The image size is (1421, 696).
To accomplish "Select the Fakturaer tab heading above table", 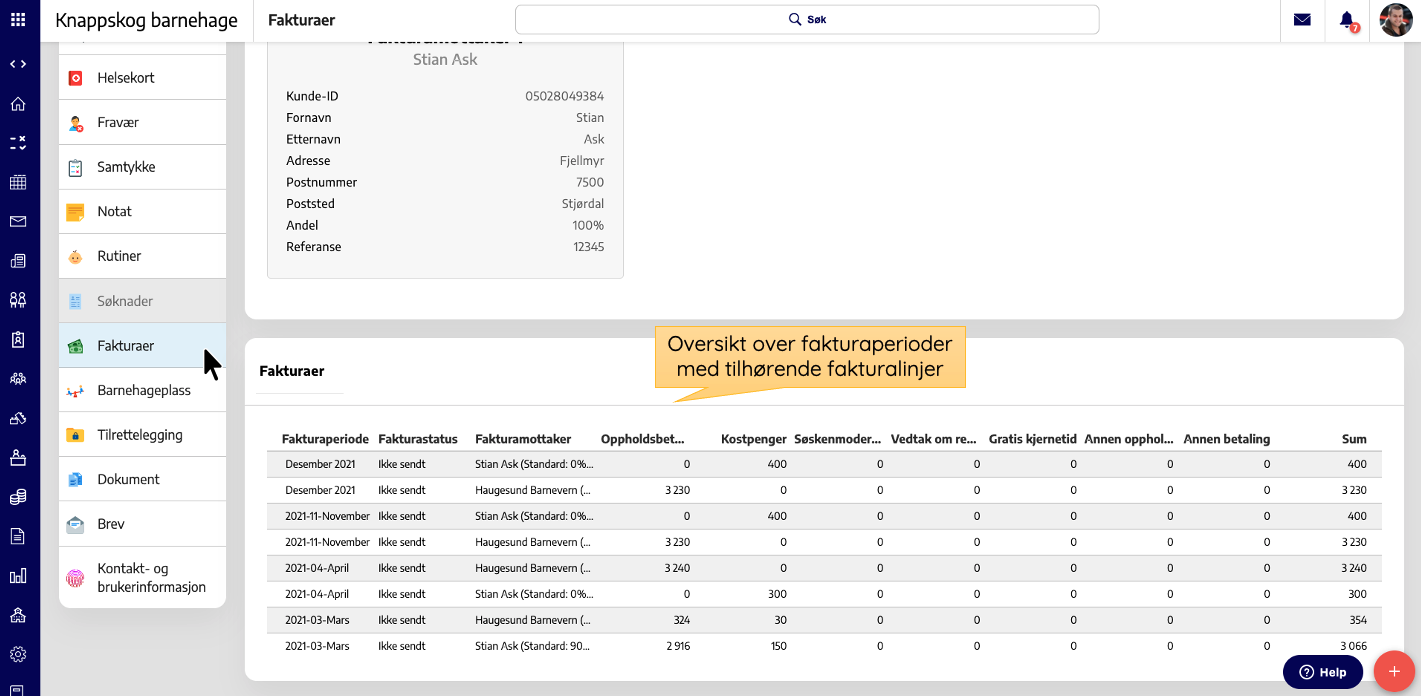I will (291, 371).
